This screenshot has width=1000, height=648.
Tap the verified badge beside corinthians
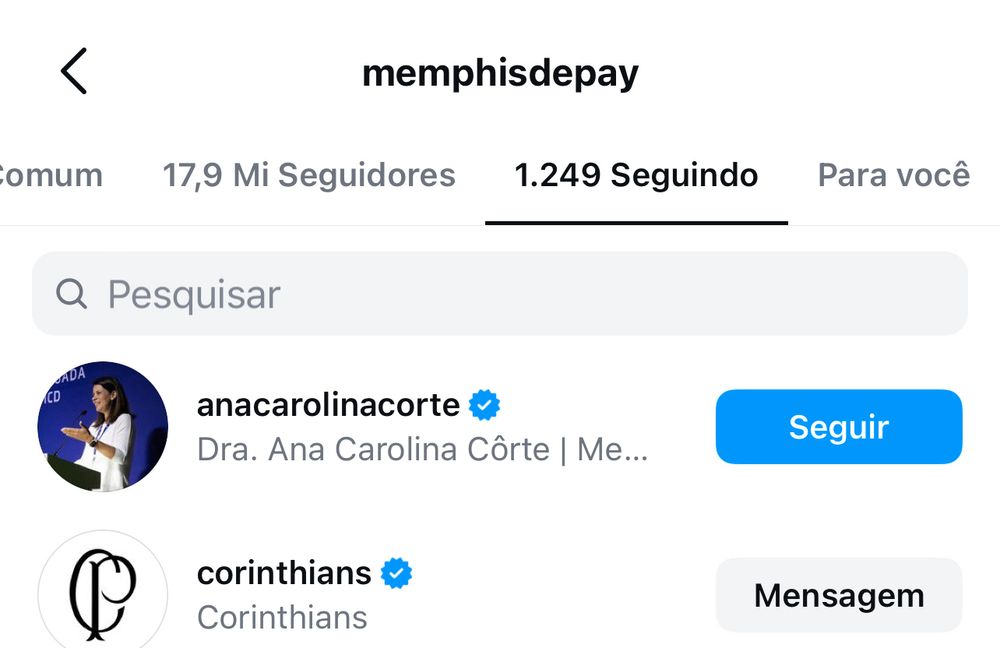pos(397,573)
